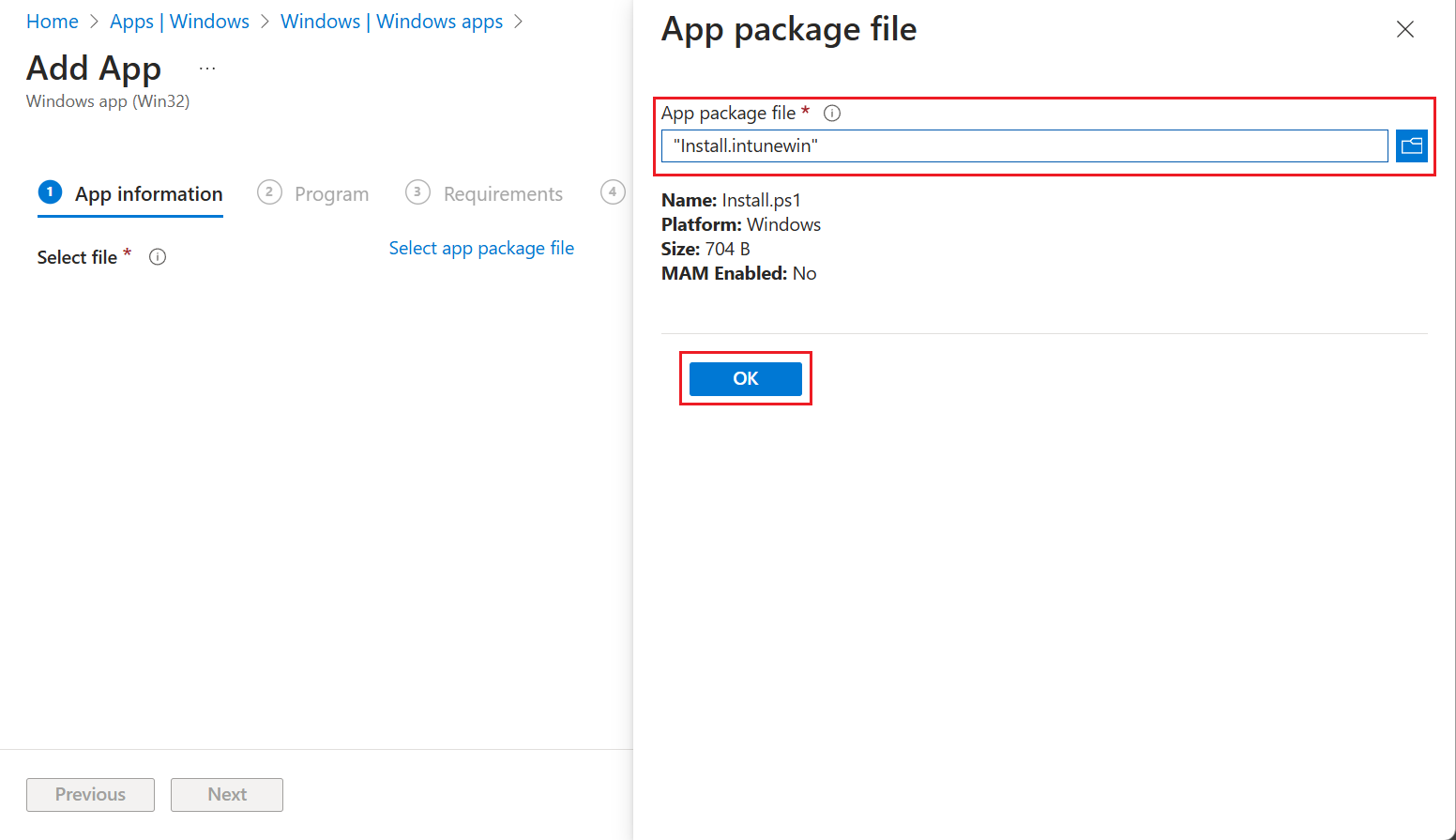Switch to the Requirements tab
This screenshot has width=1456, height=840.
[503, 193]
